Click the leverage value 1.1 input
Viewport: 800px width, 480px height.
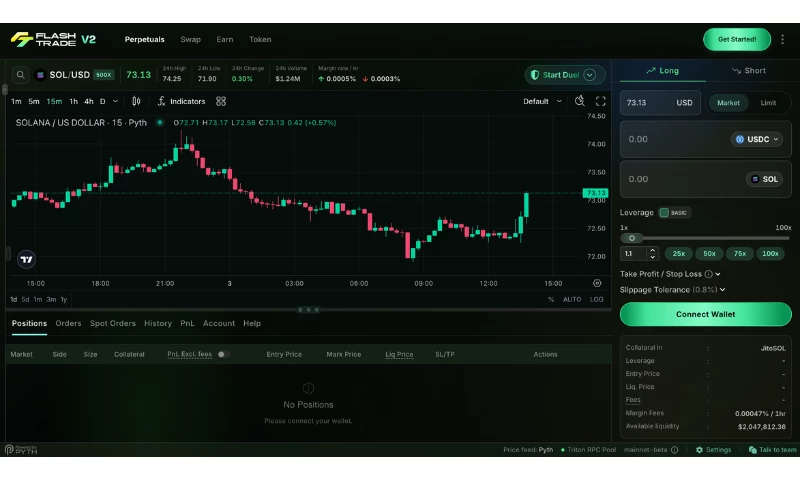point(634,254)
